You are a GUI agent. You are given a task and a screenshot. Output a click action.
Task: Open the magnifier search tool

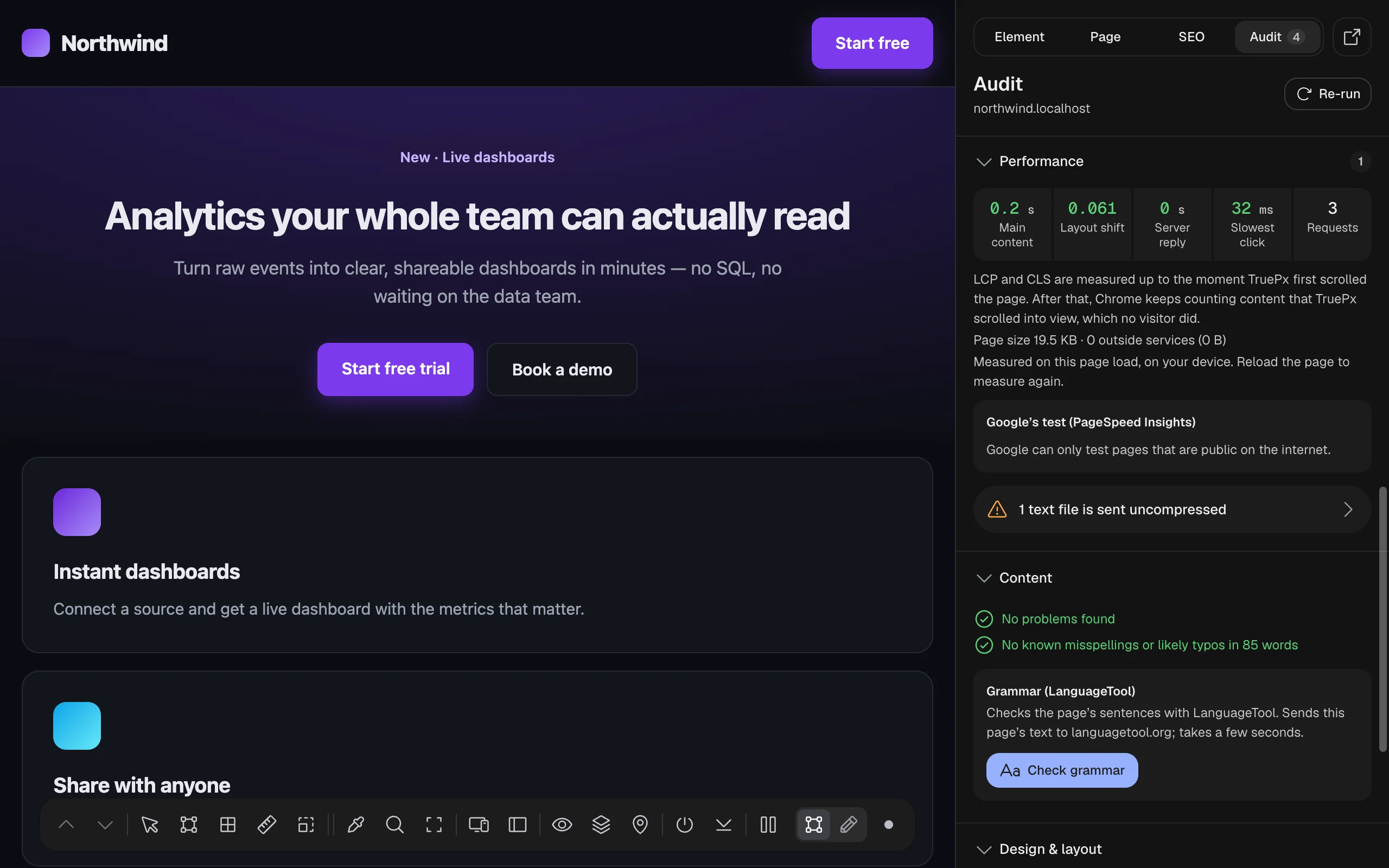395,825
